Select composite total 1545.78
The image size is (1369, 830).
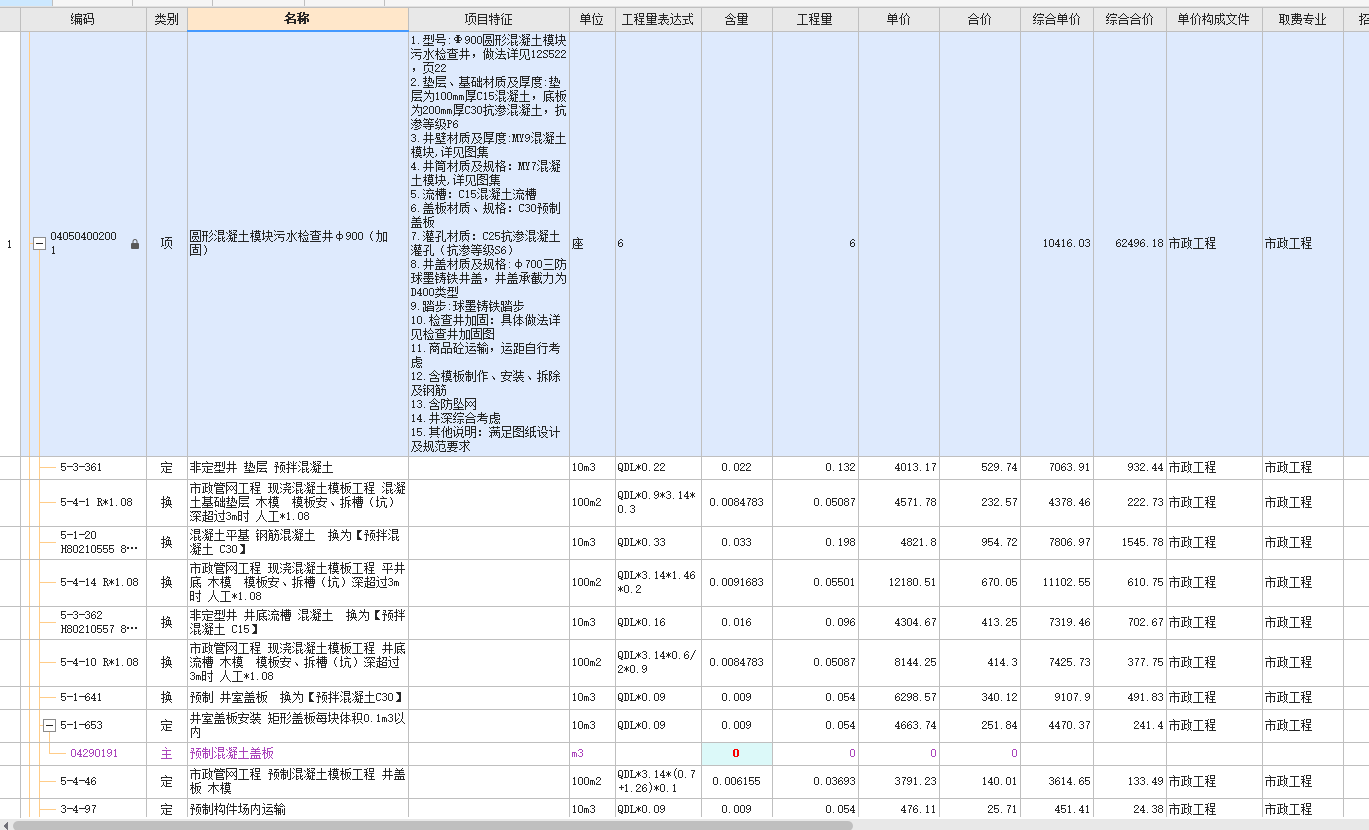[1130, 542]
